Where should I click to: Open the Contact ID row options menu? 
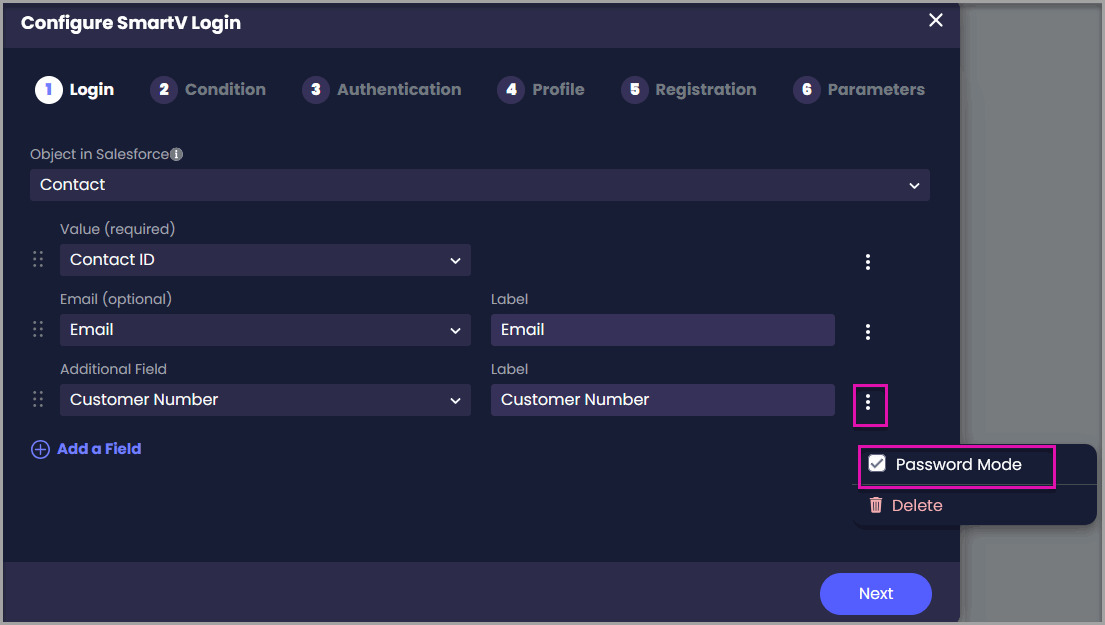[x=868, y=262]
